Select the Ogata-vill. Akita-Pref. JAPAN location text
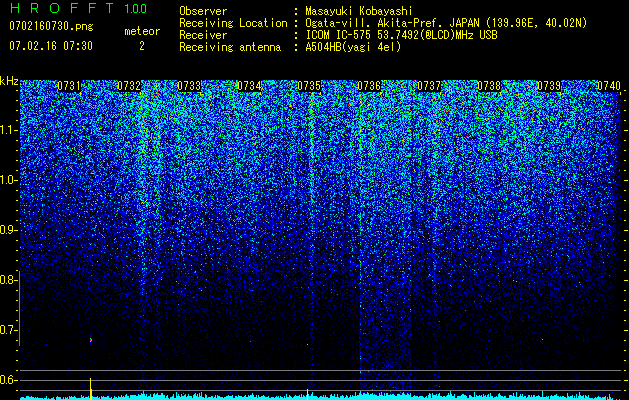Viewport: 629px width, 400px height. [446, 23]
